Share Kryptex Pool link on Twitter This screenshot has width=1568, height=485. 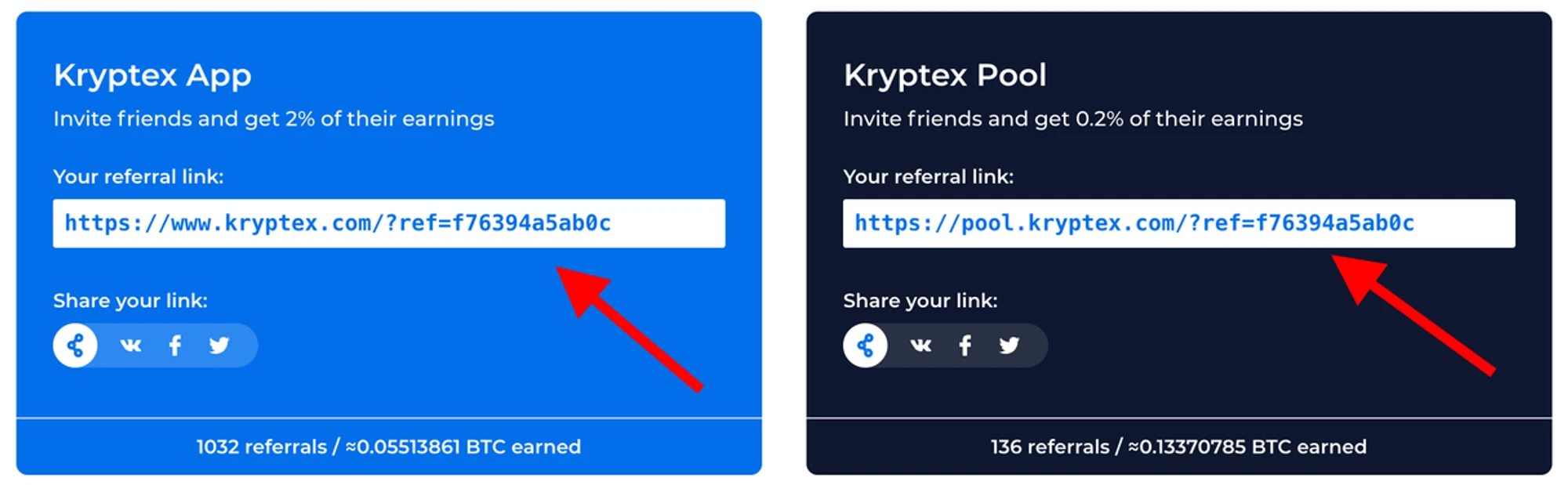1010,346
